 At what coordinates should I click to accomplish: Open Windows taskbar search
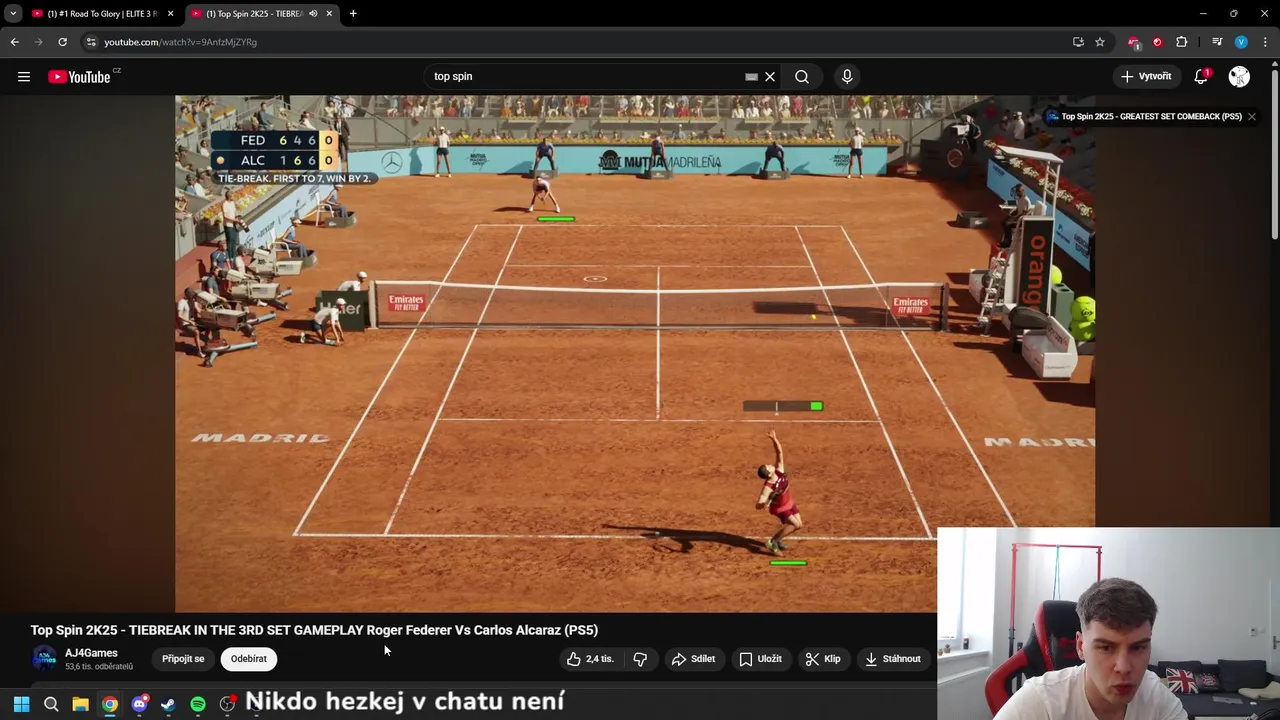tap(51, 704)
